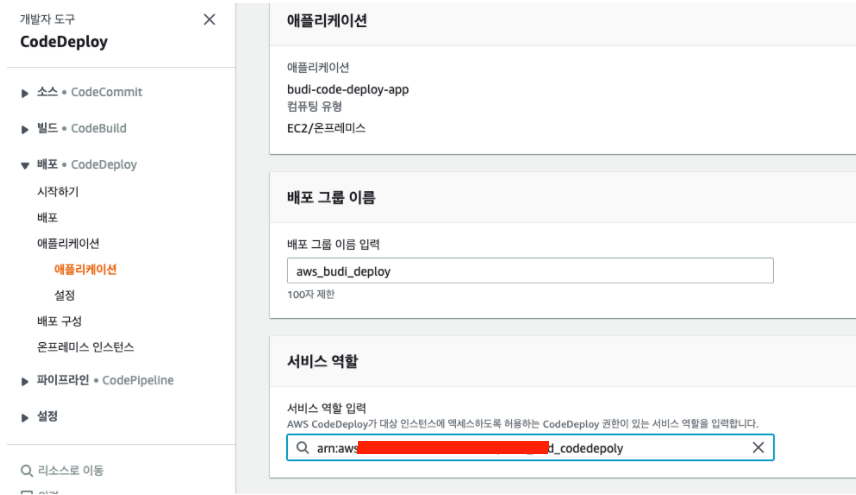Open 설정 under 애플리케이션
Viewport: 856px width, 495px height.
coord(64,295)
